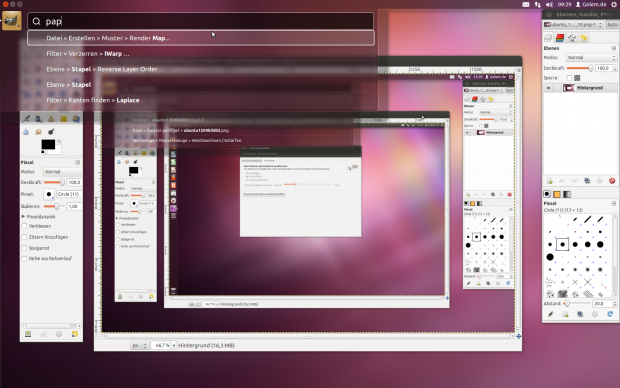Open the Undo history tab

584,38
